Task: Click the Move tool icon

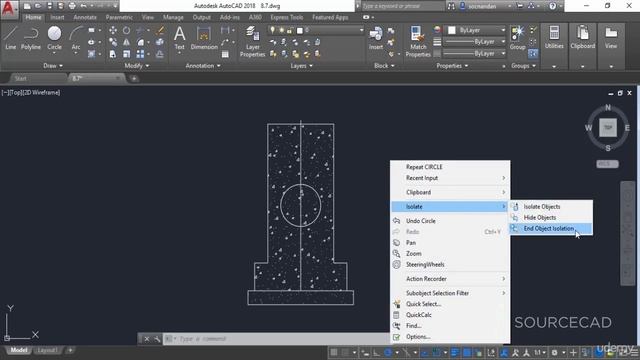Action: pyautogui.click(x=113, y=31)
